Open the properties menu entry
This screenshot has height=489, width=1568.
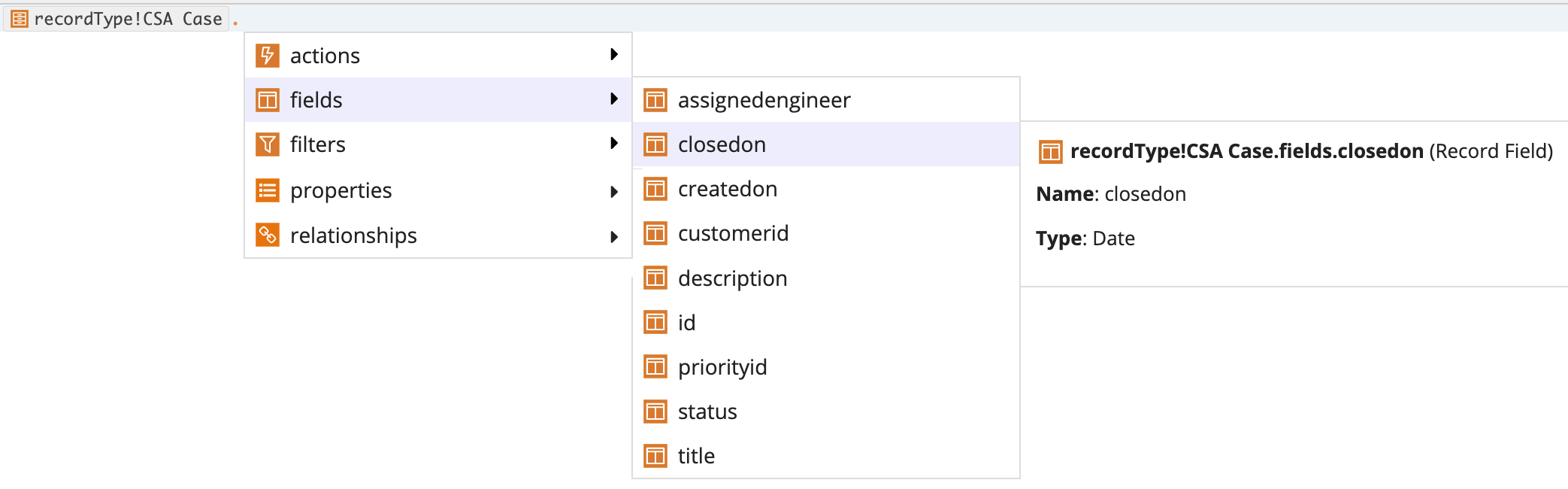click(438, 190)
